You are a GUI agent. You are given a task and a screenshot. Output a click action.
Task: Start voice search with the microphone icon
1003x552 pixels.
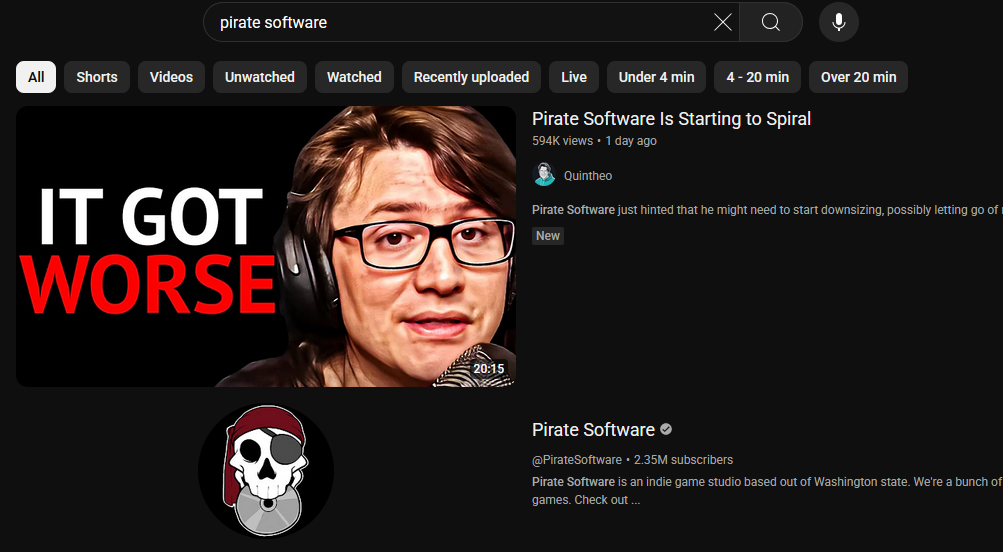pos(839,22)
